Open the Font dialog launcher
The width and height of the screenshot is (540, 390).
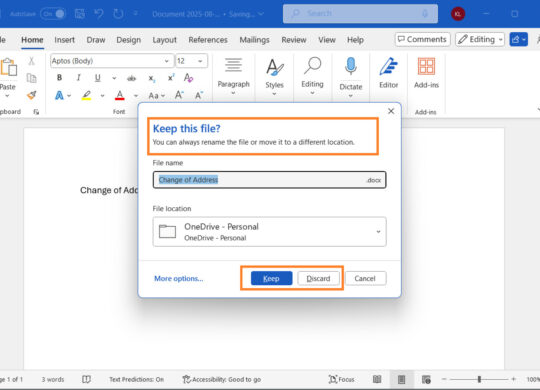pos(36,112)
